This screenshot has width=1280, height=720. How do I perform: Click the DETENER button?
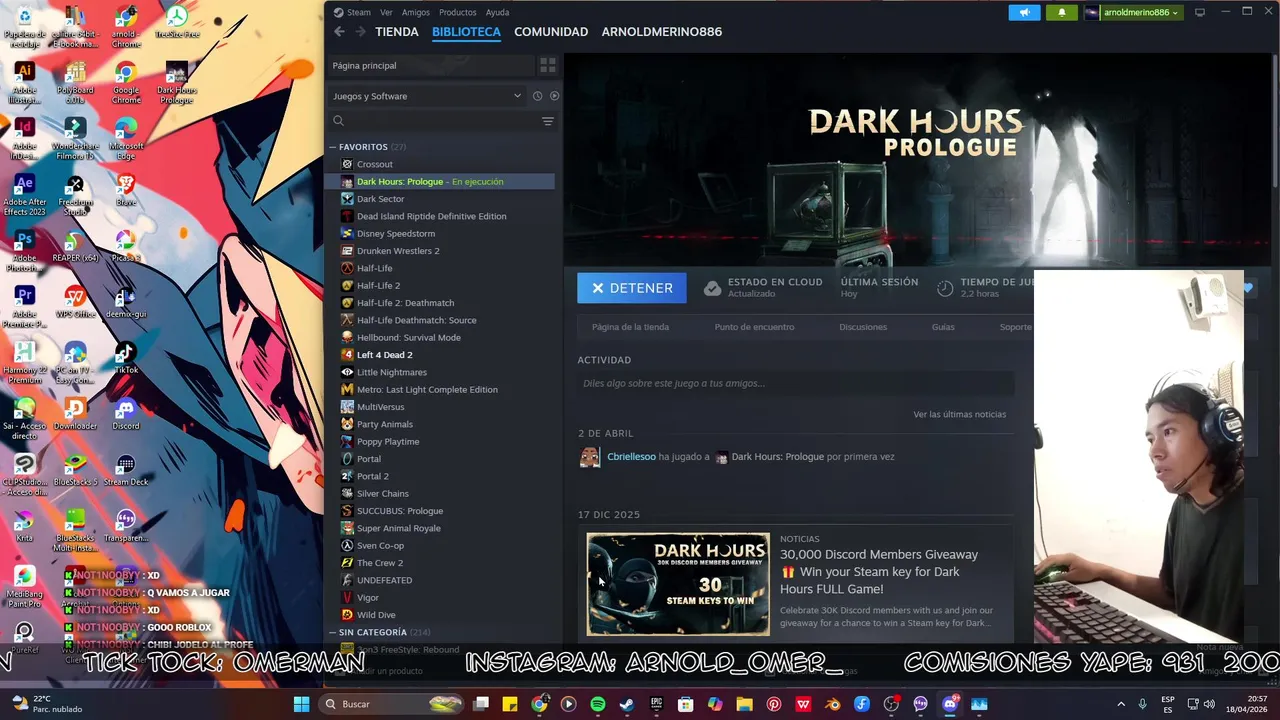(632, 288)
